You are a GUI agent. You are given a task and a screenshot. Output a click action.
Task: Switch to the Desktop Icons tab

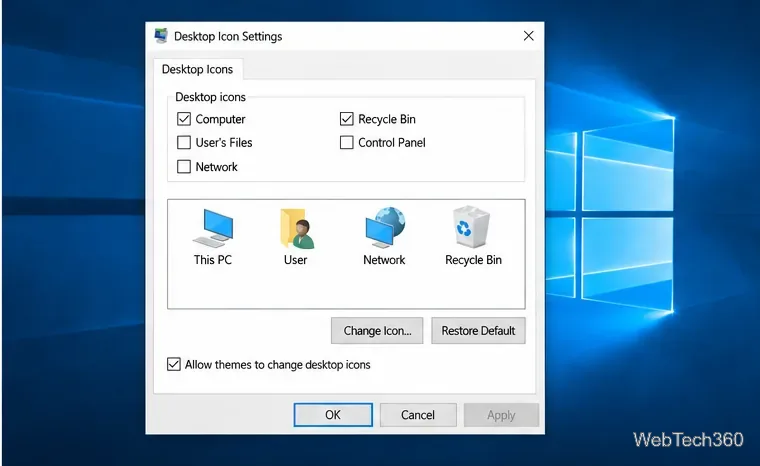point(197,69)
